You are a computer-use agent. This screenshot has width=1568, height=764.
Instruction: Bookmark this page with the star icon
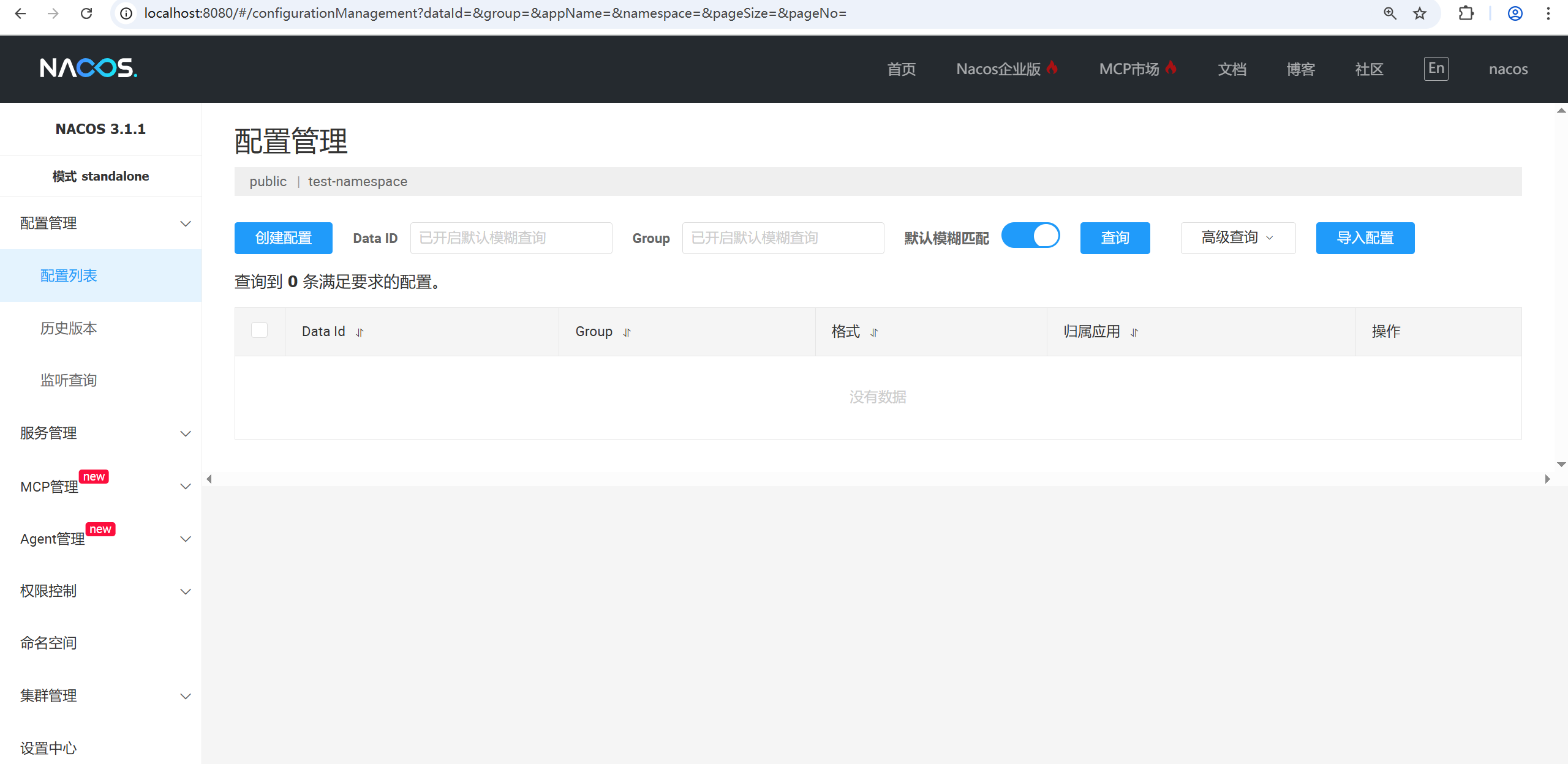pos(1420,13)
